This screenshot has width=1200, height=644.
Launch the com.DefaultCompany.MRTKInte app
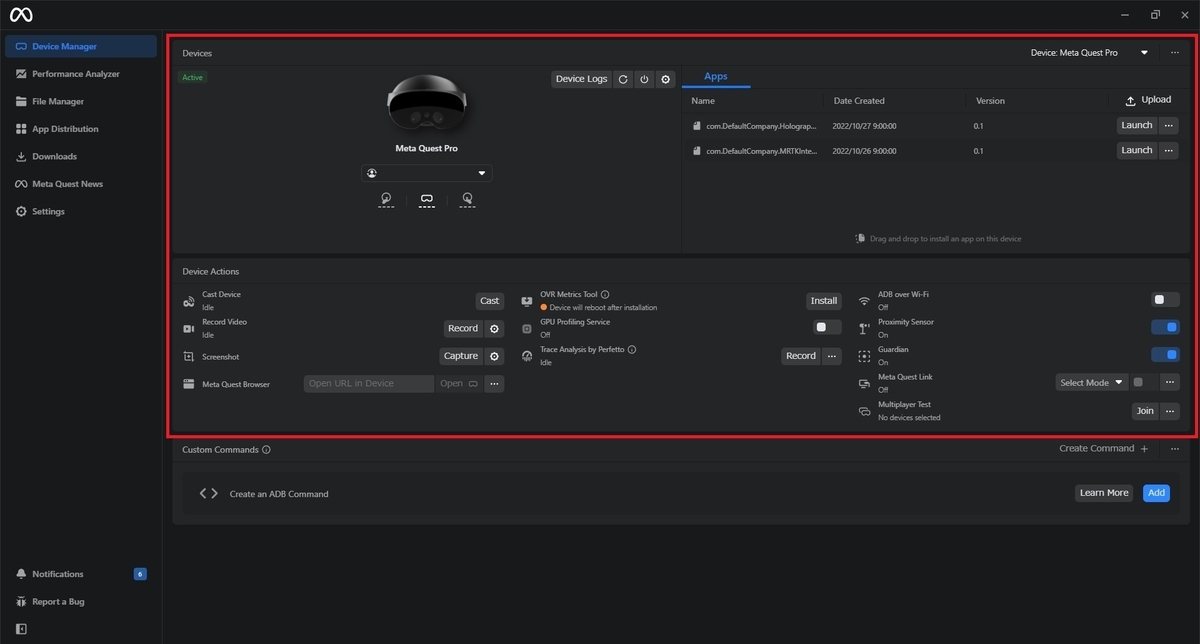[x=1137, y=150]
